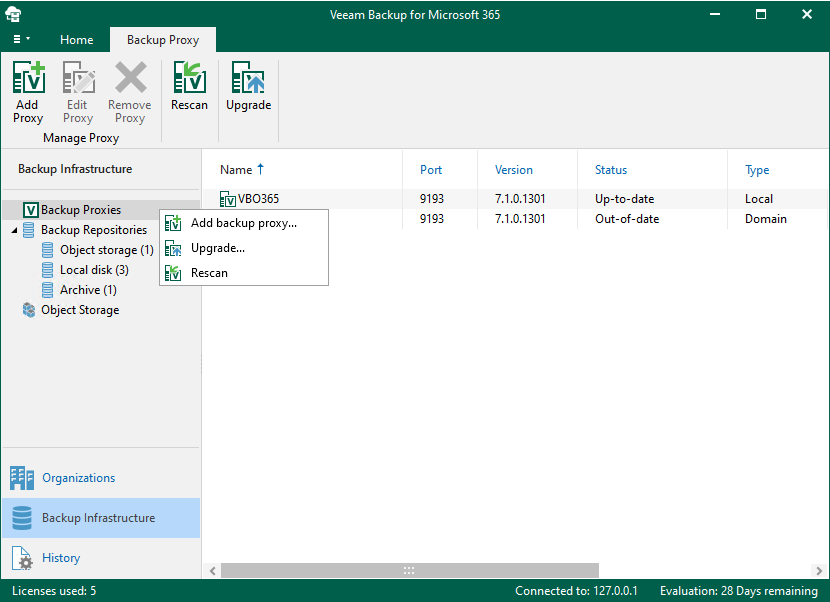
Task: Open the History view
Action: 101,558
